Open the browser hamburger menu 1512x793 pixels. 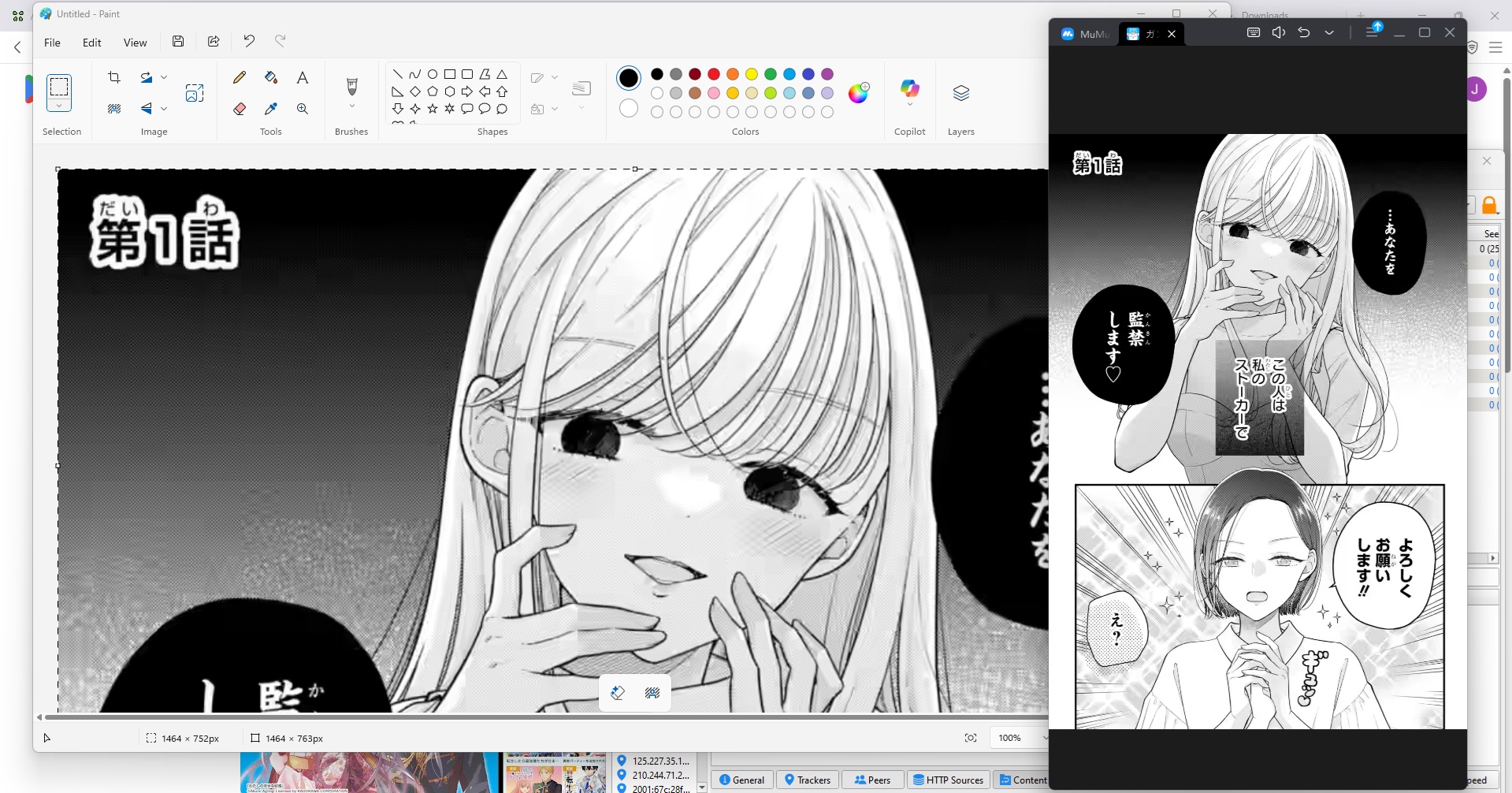1495,47
